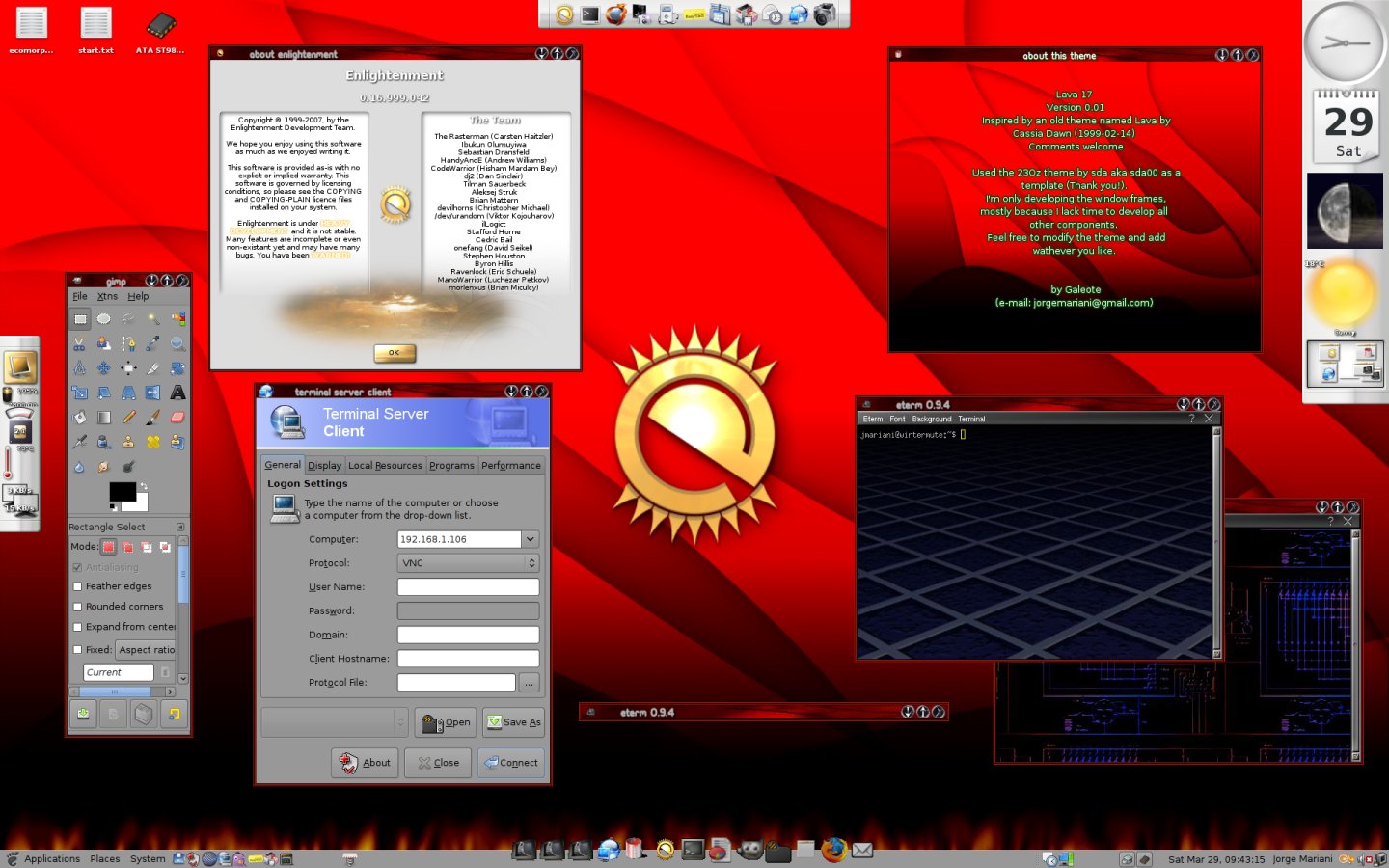
Task: Select the Color Picker eyedropper tool
Action: [x=153, y=343]
